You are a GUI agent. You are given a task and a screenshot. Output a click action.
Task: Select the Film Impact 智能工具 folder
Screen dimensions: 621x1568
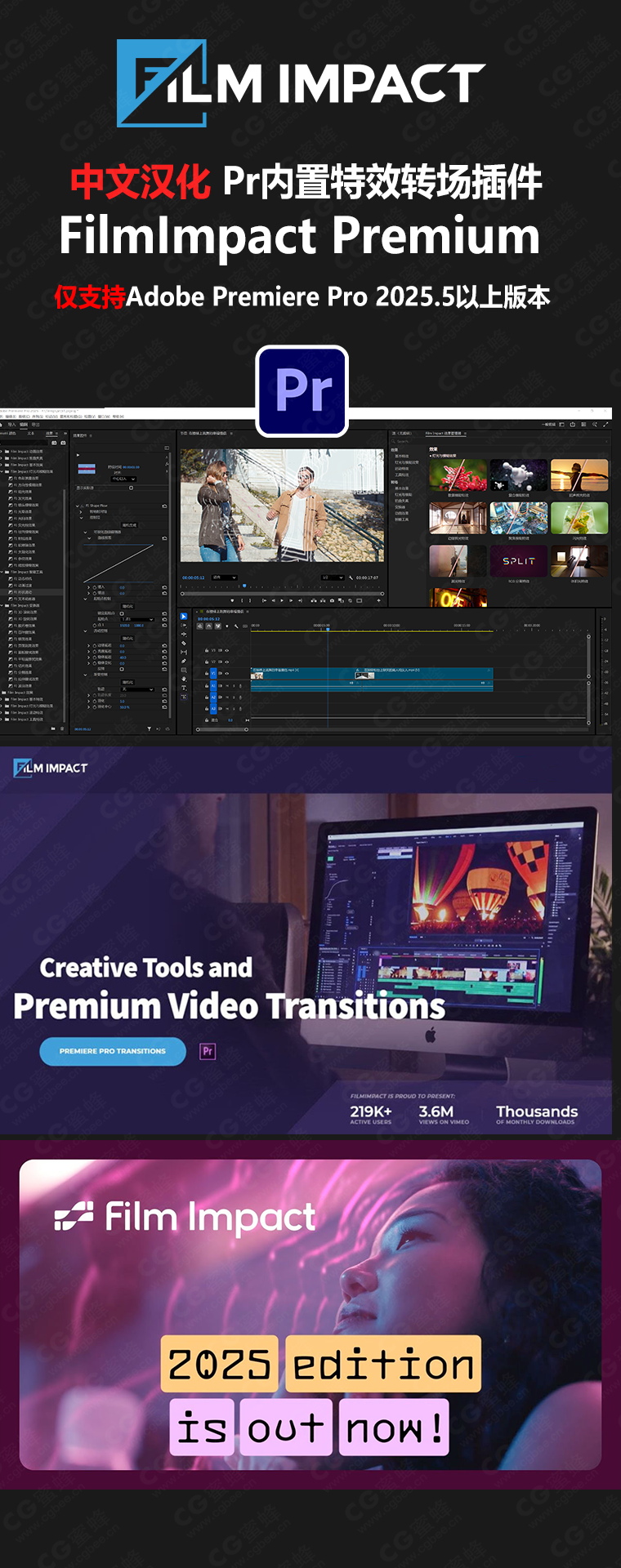[27, 572]
